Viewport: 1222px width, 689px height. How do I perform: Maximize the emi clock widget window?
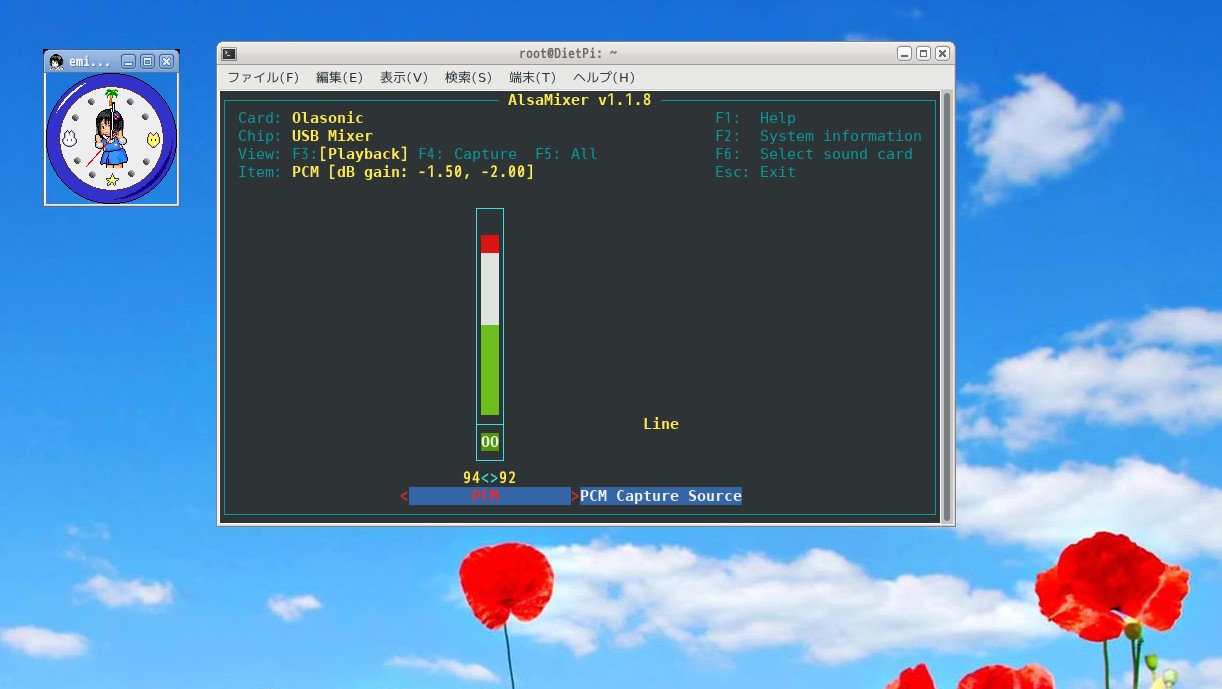(147, 62)
